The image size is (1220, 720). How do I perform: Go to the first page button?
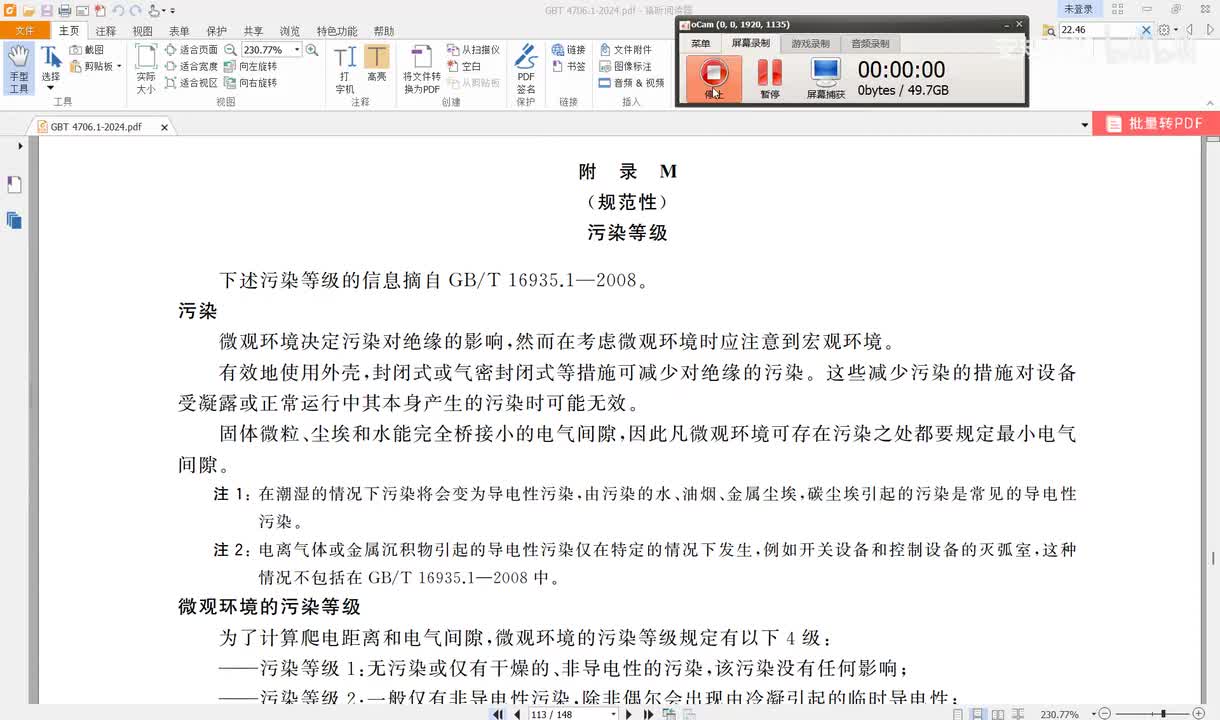pyautogui.click(x=498, y=714)
